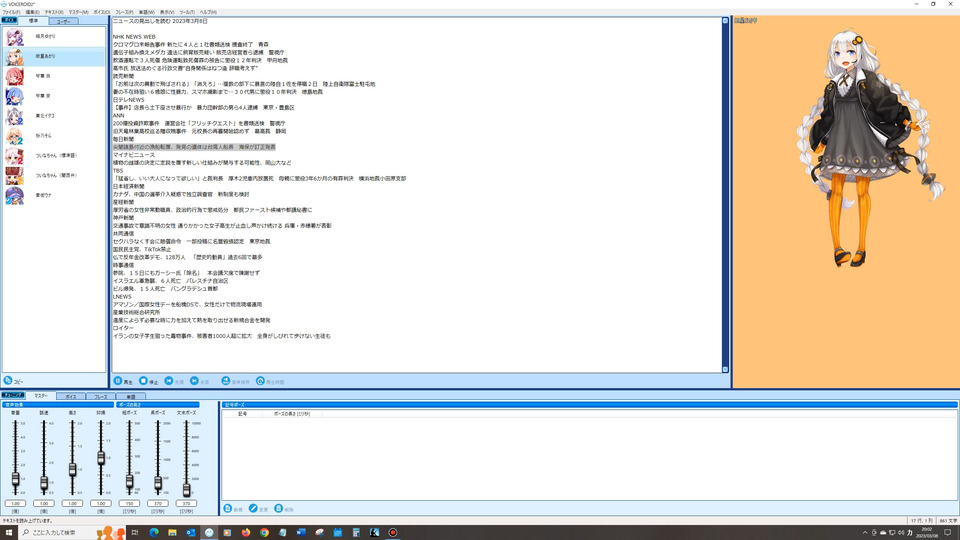Open Firefox from the taskbar

246,533
